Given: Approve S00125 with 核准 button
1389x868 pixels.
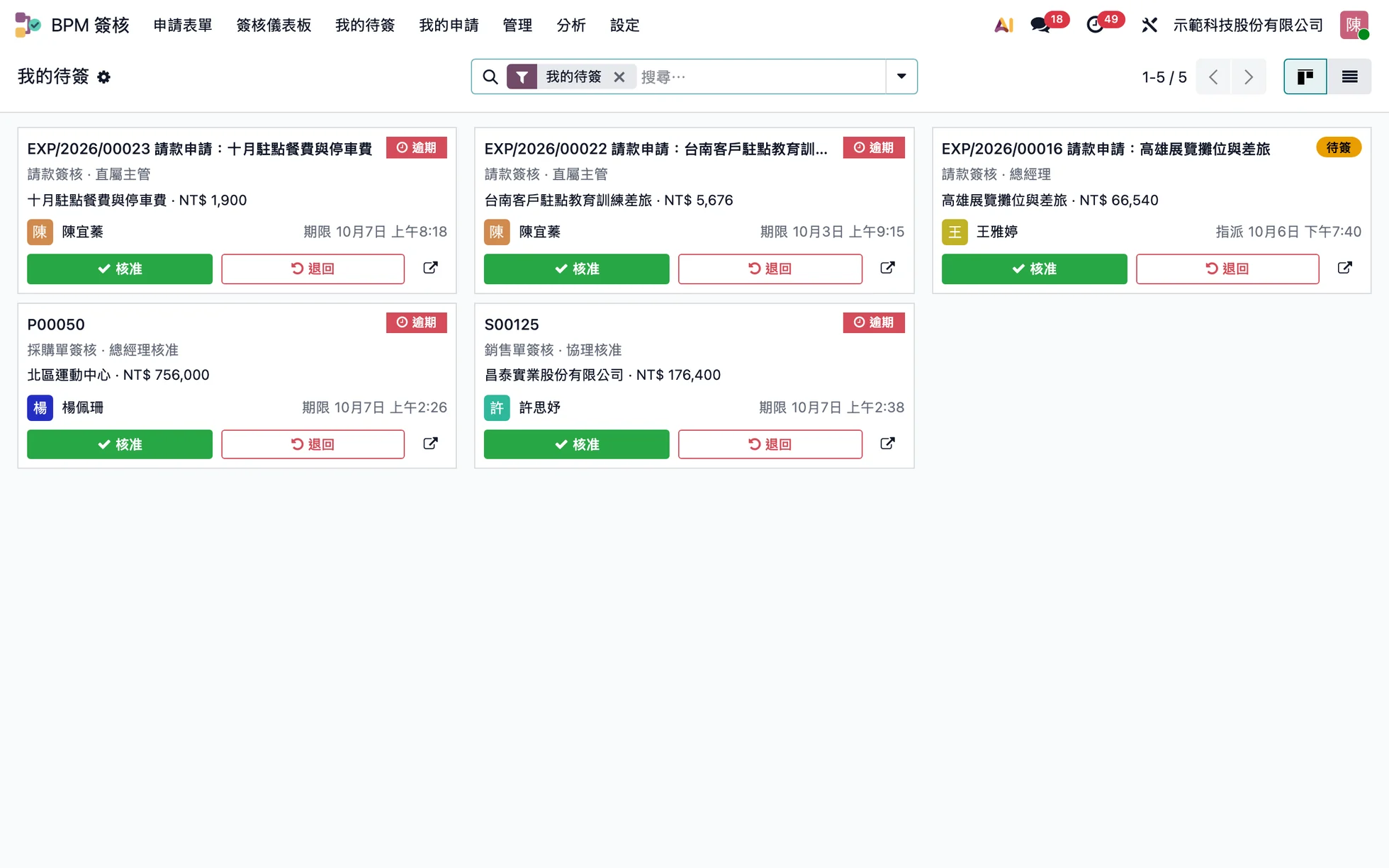Looking at the screenshot, I should [577, 444].
